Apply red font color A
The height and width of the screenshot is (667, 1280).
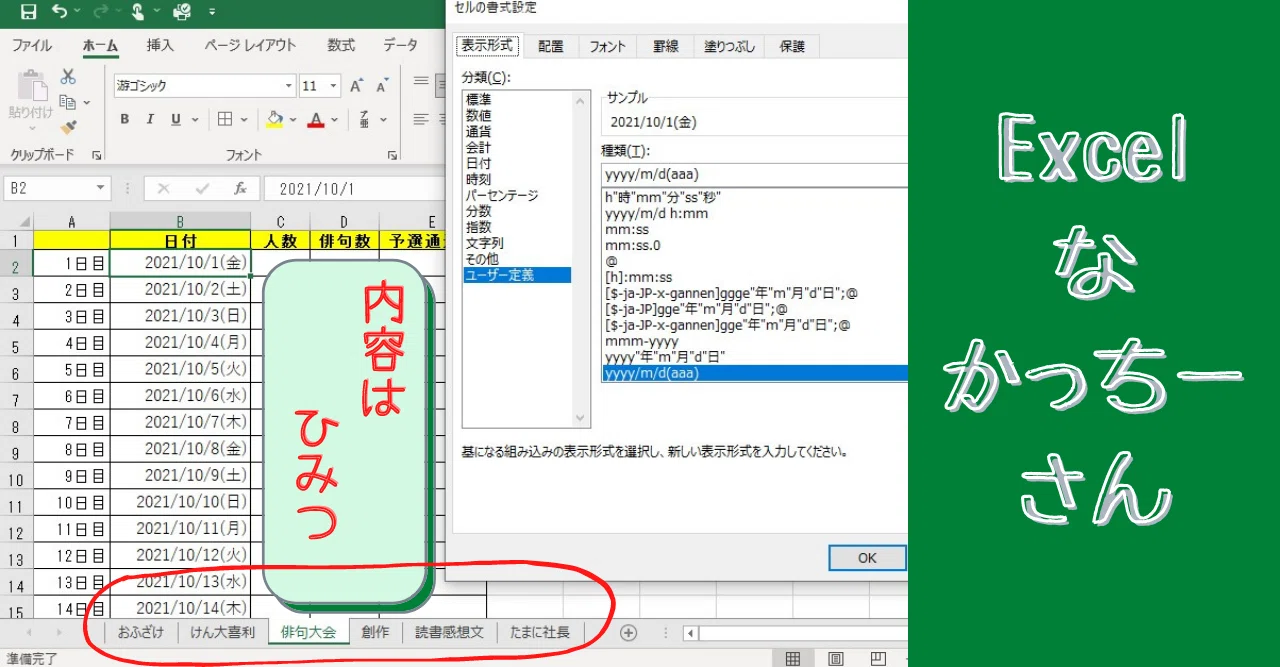click(x=316, y=120)
